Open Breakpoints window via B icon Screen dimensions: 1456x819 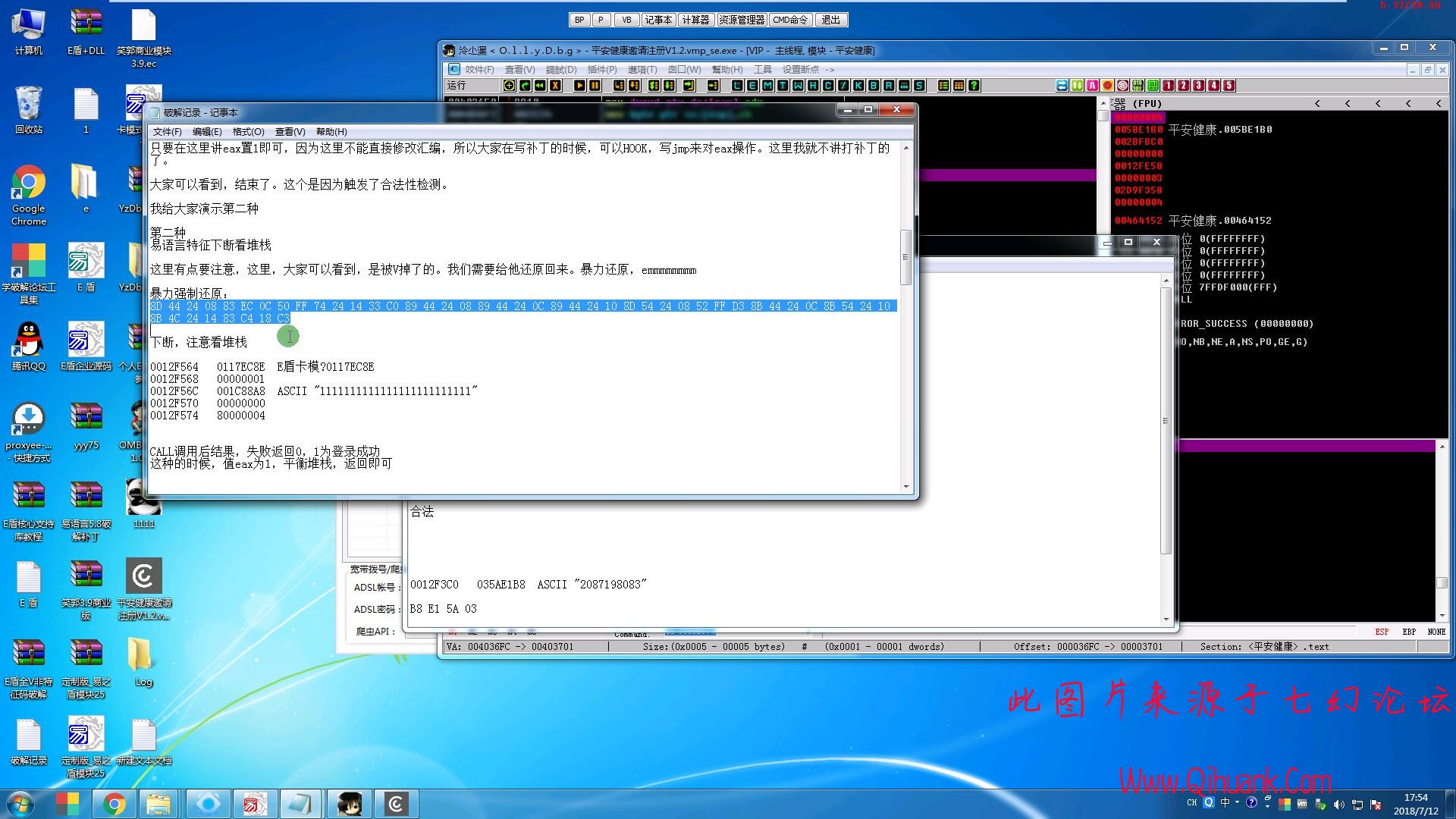click(x=874, y=85)
